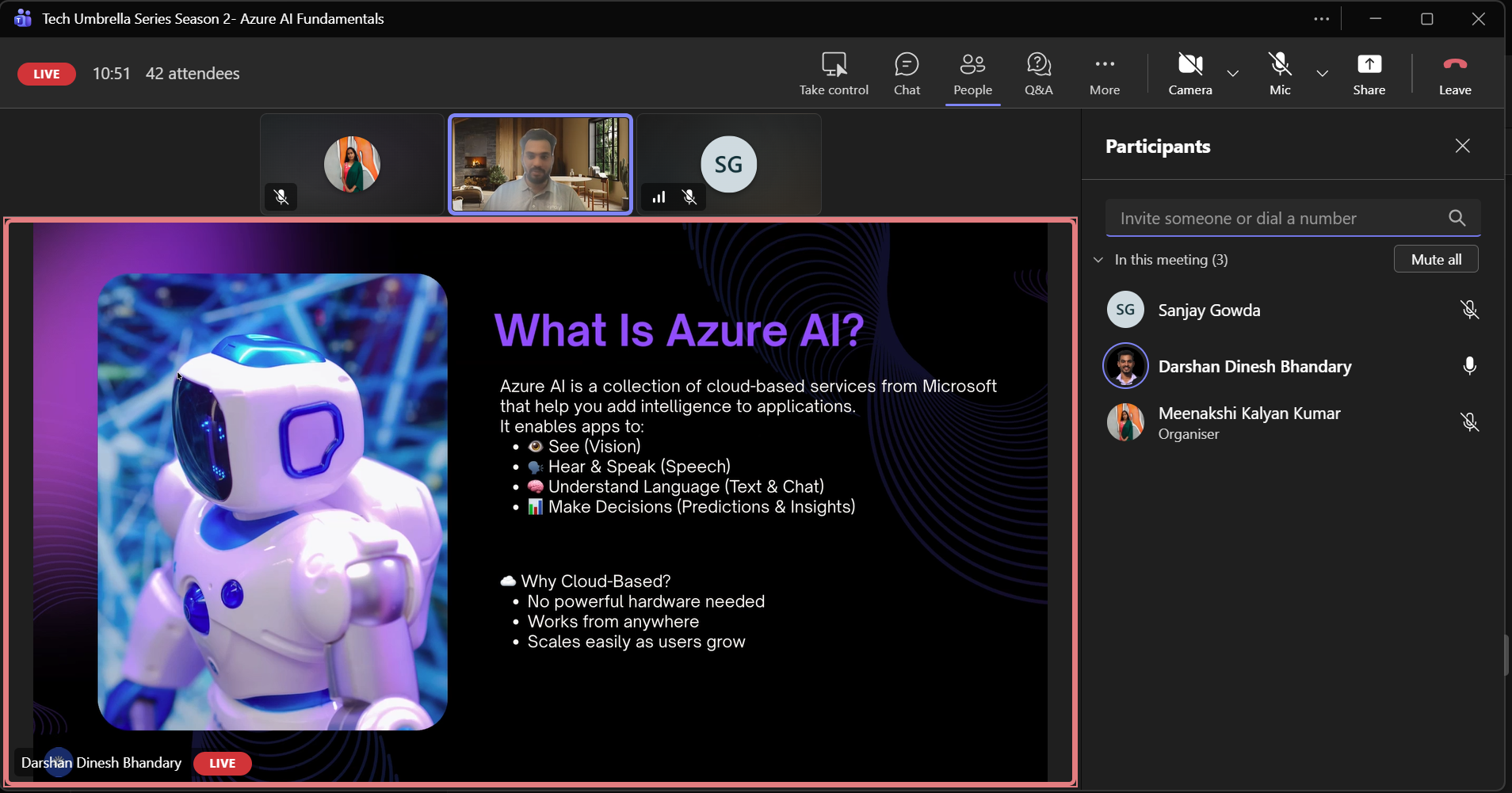Close the Participants panel
Viewport: 1512px width, 793px height.
[1462, 146]
